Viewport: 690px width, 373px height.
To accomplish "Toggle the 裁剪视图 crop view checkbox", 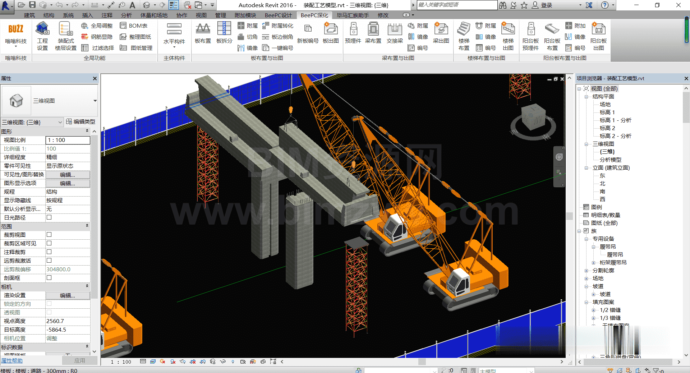I will click(49, 234).
